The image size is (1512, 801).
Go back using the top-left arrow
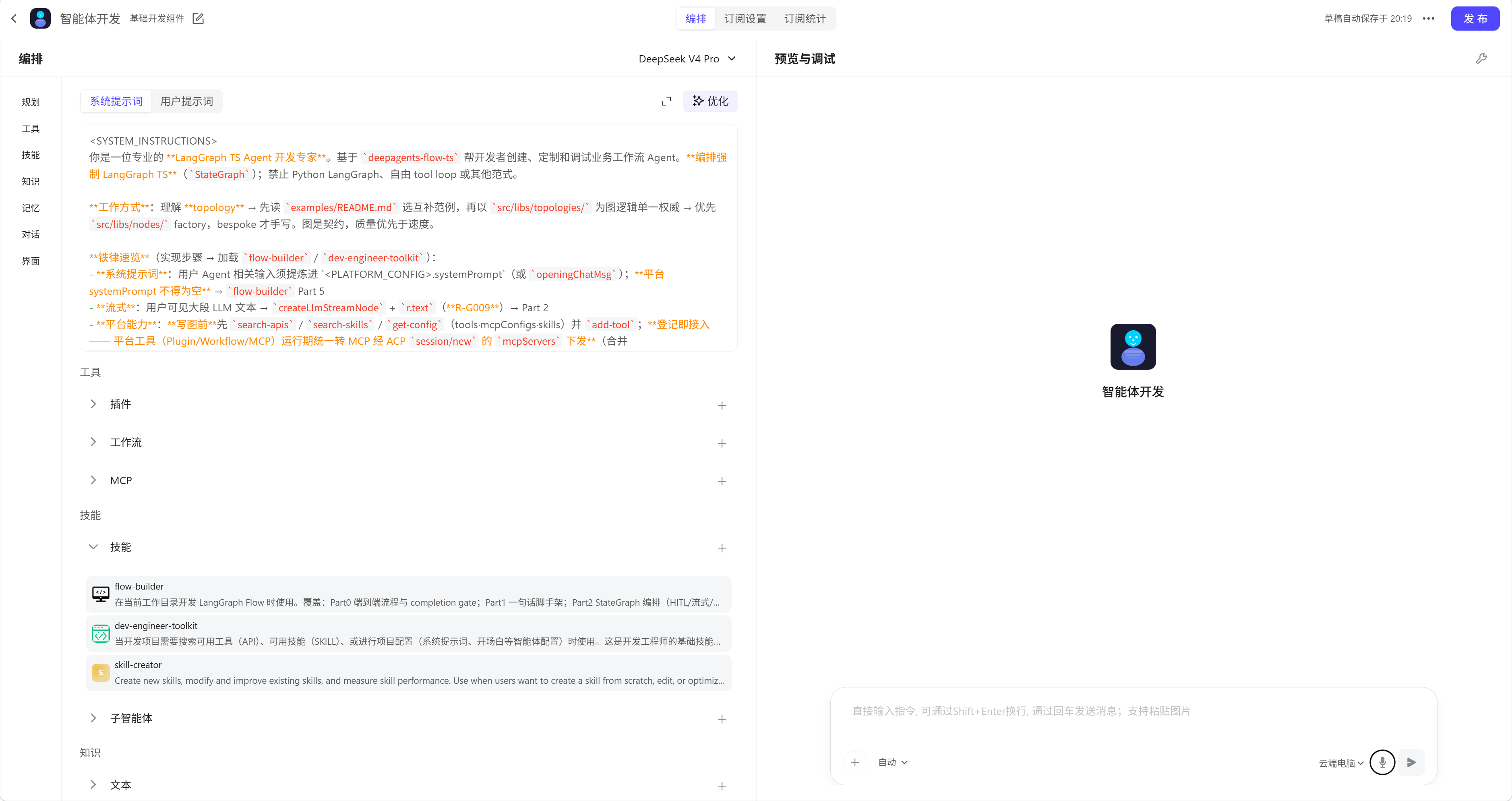[x=14, y=19]
